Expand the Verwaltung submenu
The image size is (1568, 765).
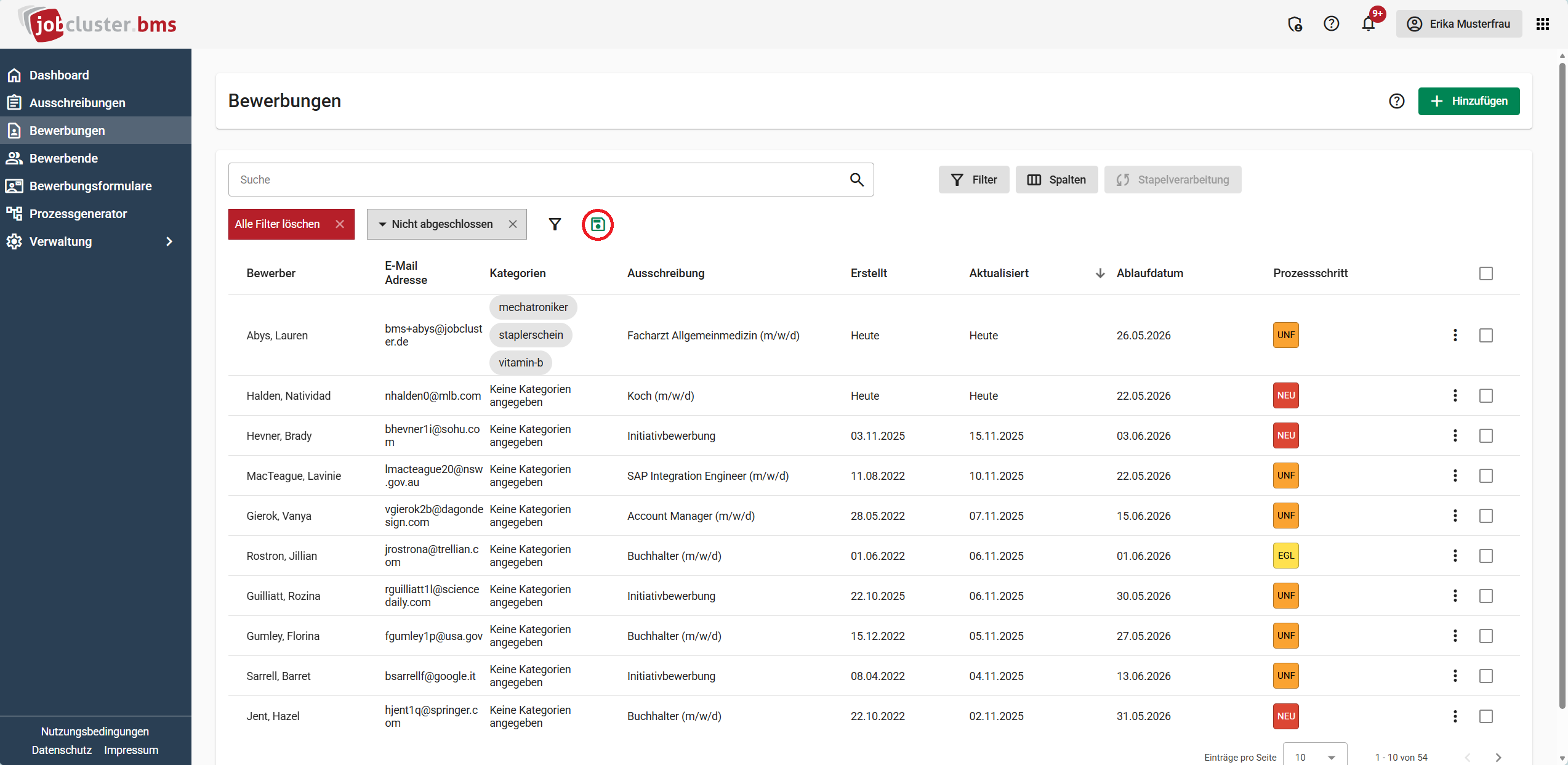click(x=169, y=241)
